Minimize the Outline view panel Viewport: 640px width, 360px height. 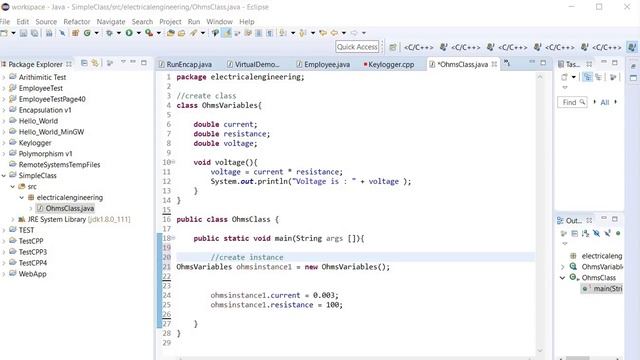[x=604, y=218]
